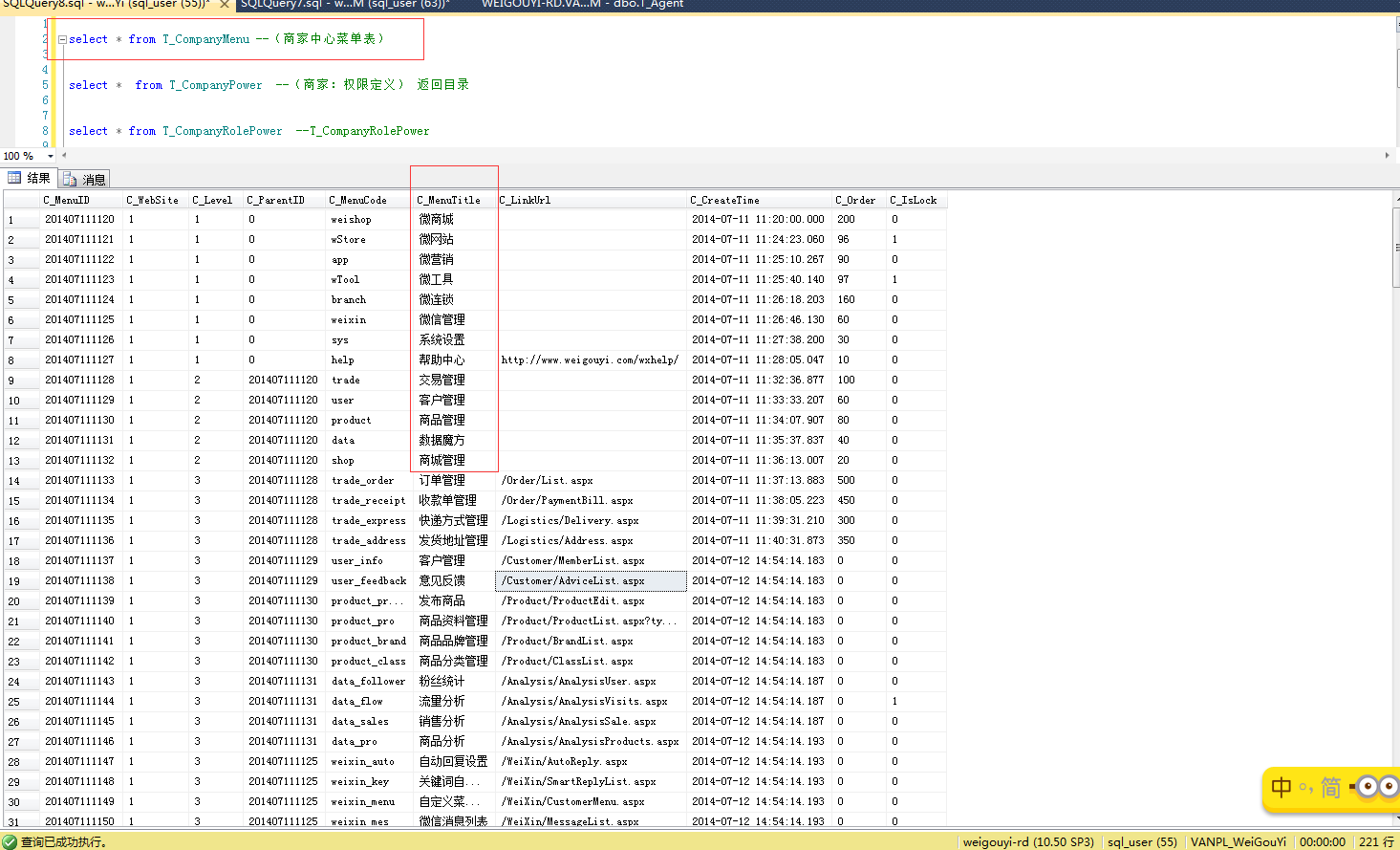This screenshot has height=850, width=1400.
Task: Select row header number 8
Action: pyautogui.click(x=11, y=360)
